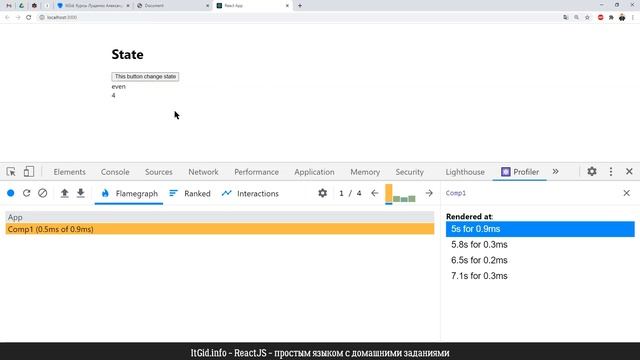
Task: Close the Comp1 details sidebar
Action: (627, 193)
